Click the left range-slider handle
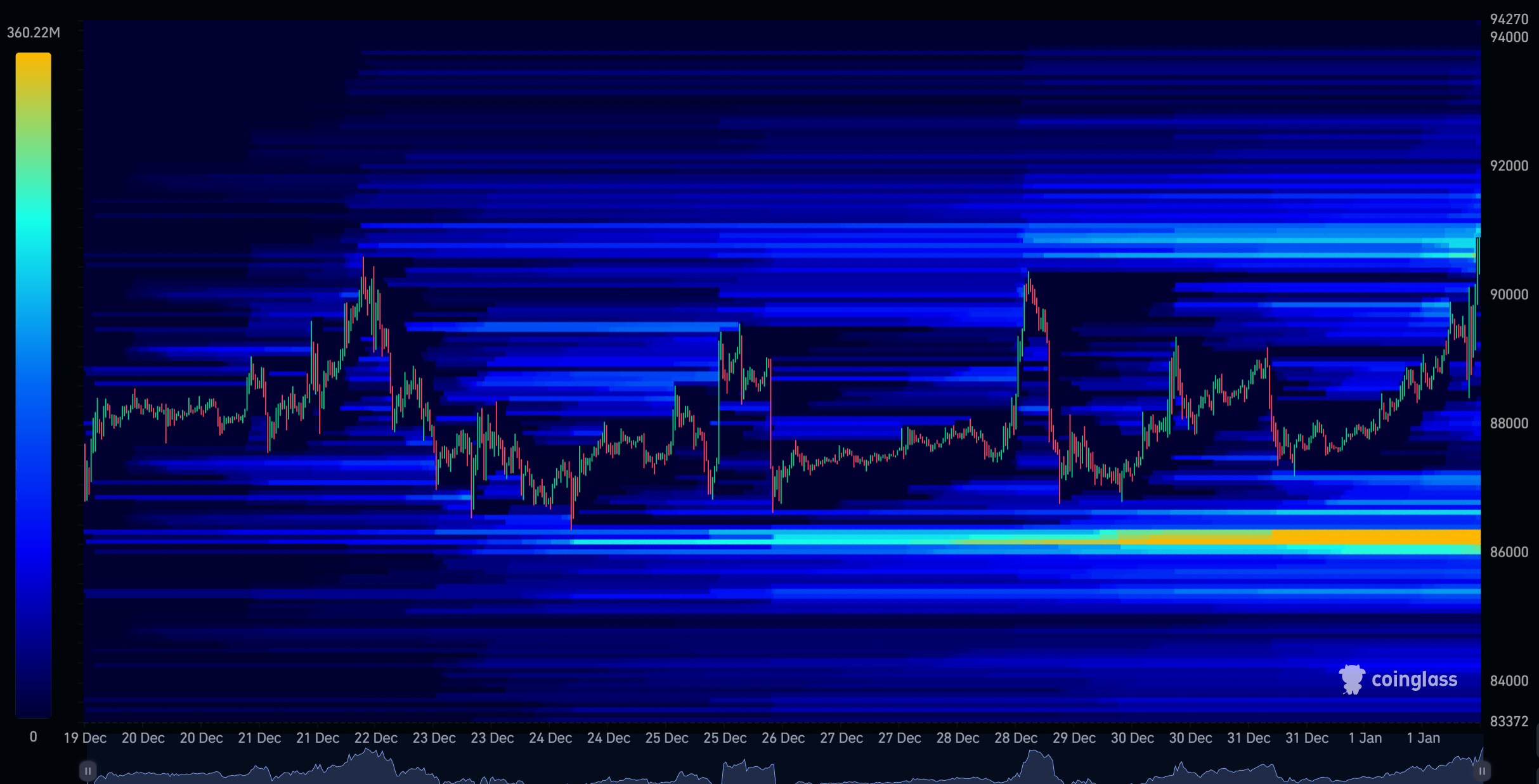The image size is (1539, 784). pyautogui.click(x=88, y=771)
